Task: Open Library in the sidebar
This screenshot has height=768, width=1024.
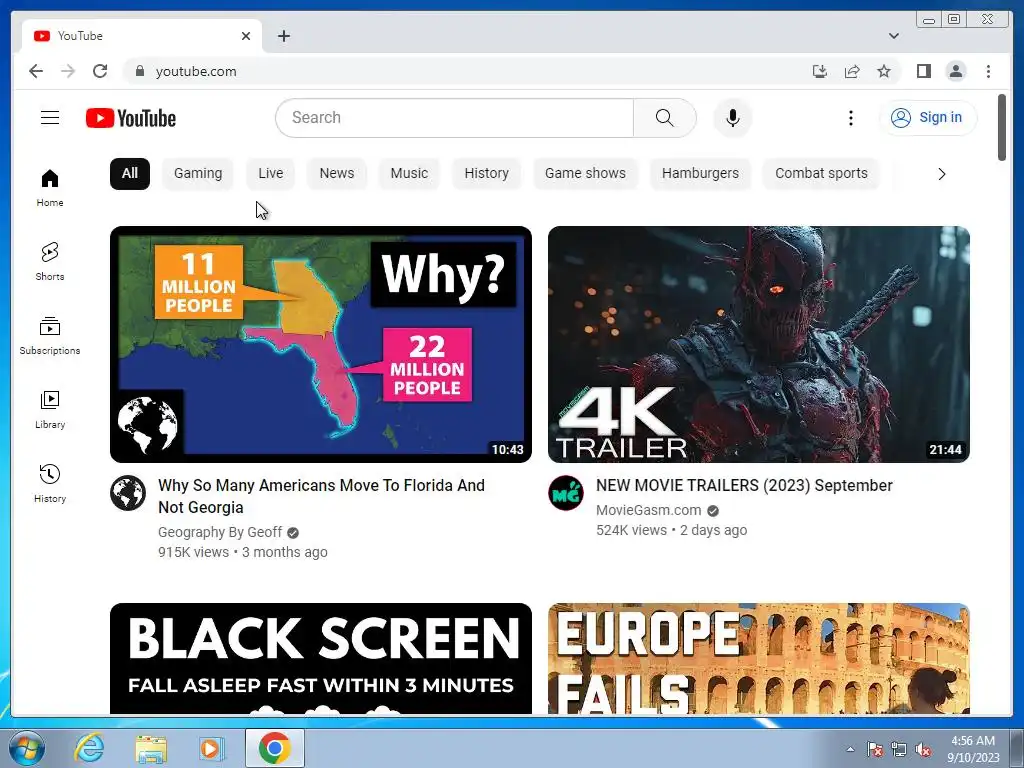Action: pos(50,409)
